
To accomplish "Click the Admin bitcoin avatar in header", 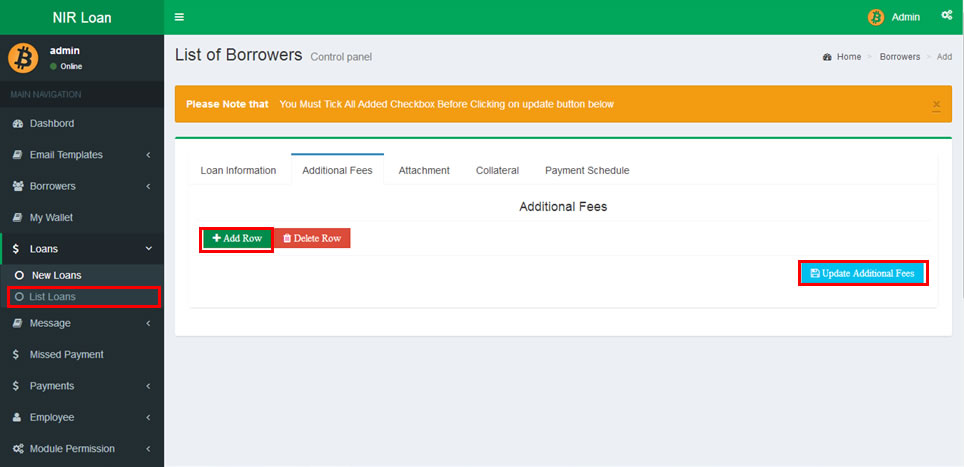I will [x=876, y=17].
